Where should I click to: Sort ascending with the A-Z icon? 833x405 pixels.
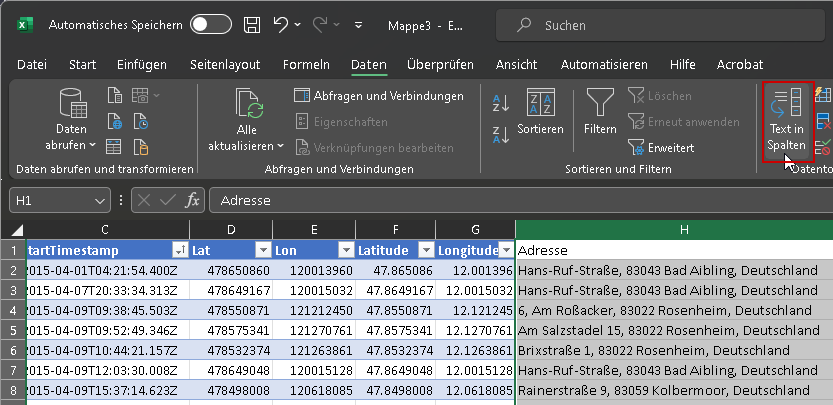(x=502, y=102)
